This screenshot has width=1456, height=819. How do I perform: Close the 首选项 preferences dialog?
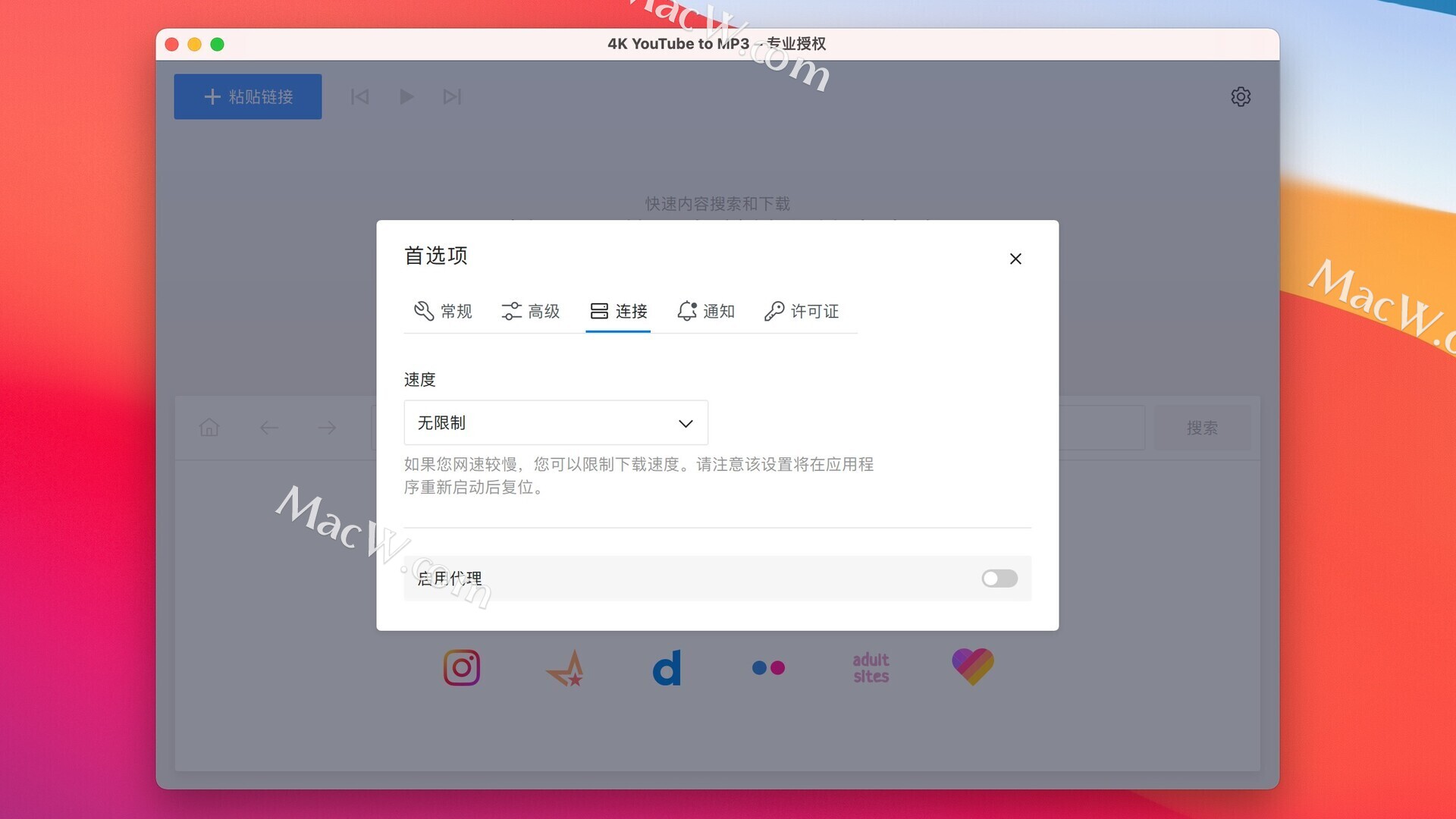tap(1015, 259)
